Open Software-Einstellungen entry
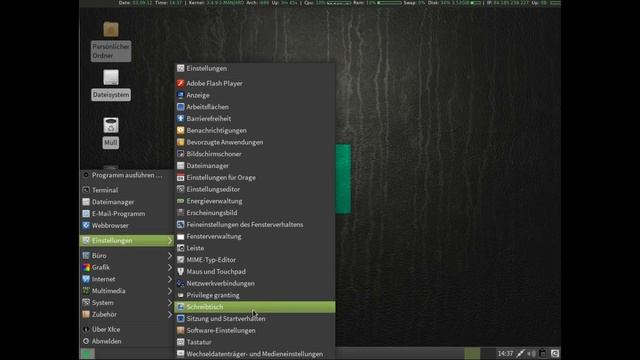640x360 pixels. (x=255, y=331)
